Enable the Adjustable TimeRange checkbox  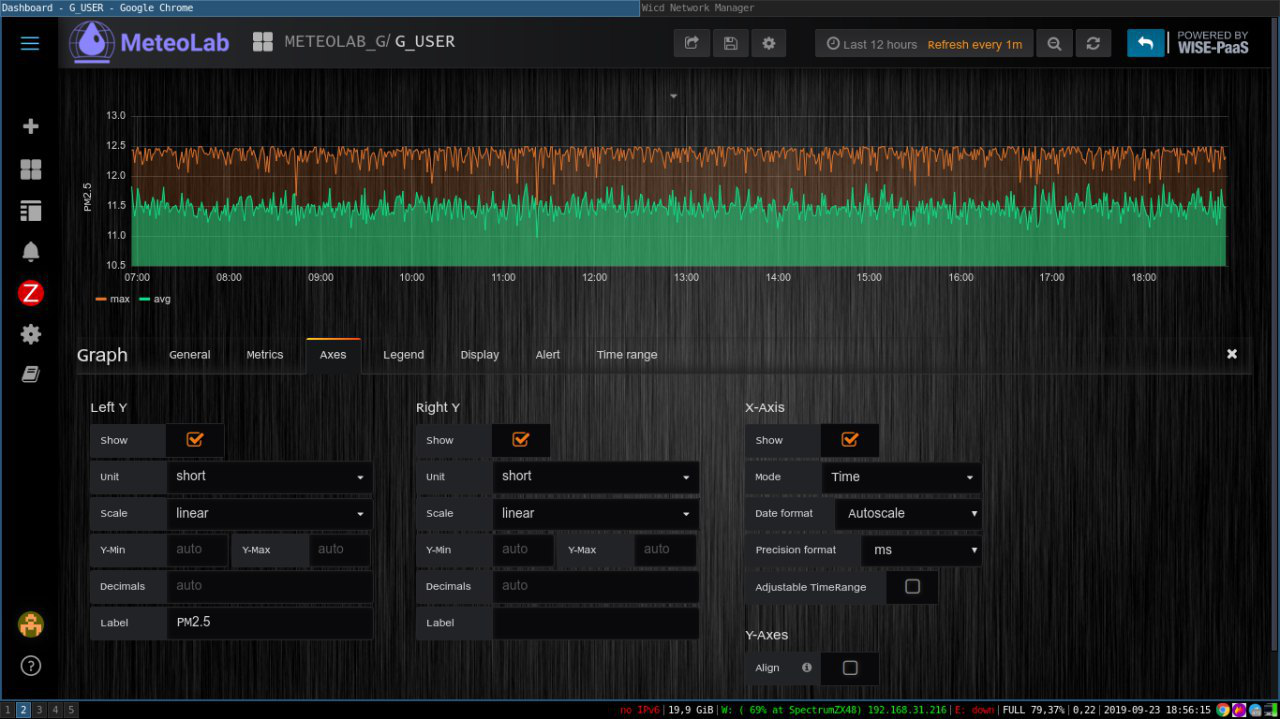click(x=912, y=587)
